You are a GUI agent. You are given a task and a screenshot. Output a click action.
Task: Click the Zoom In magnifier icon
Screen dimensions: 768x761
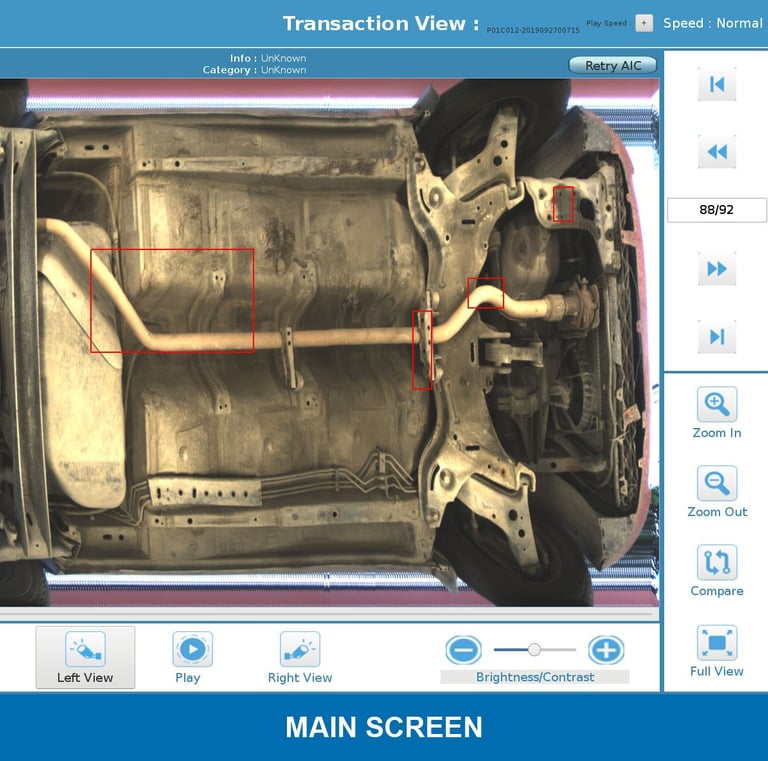(717, 404)
